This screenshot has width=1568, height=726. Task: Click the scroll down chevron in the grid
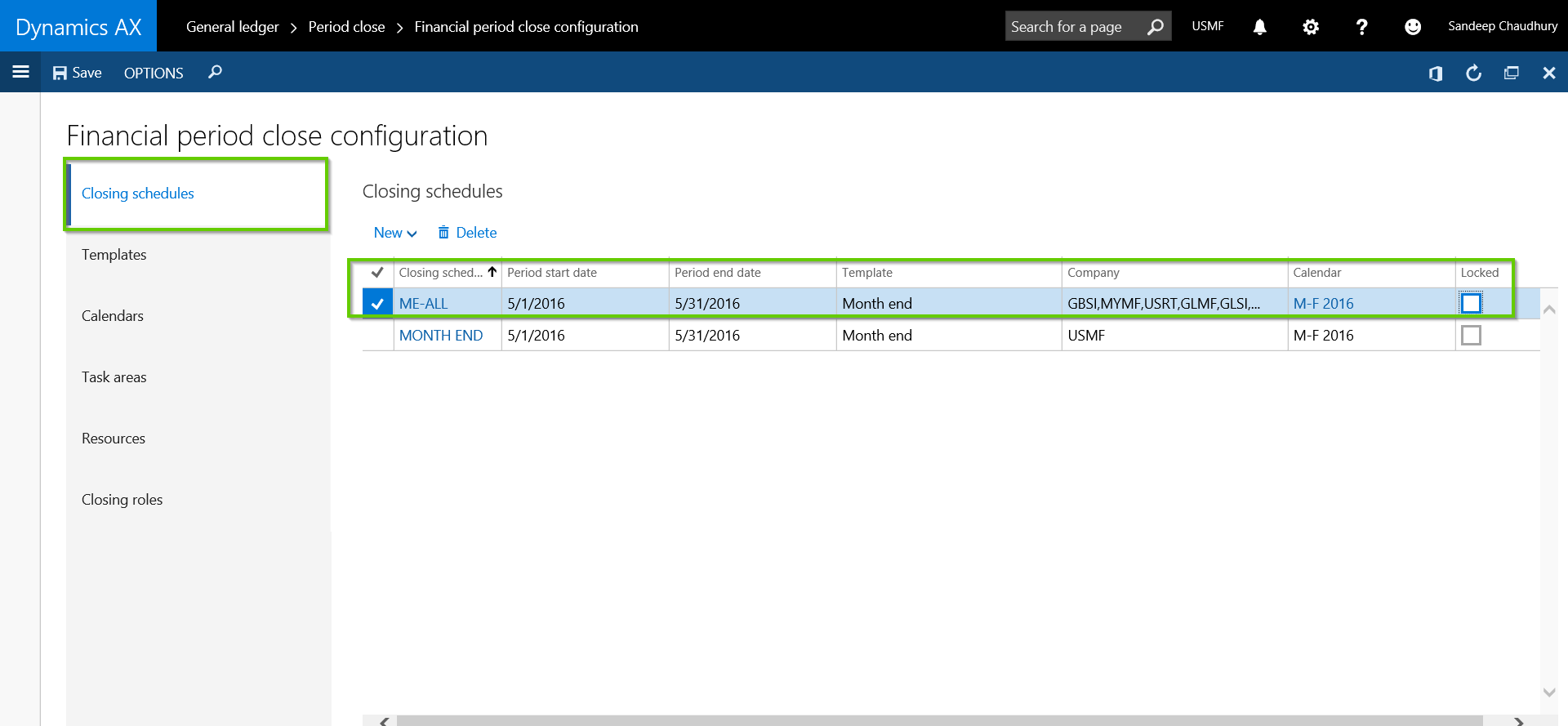tap(1548, 693)
